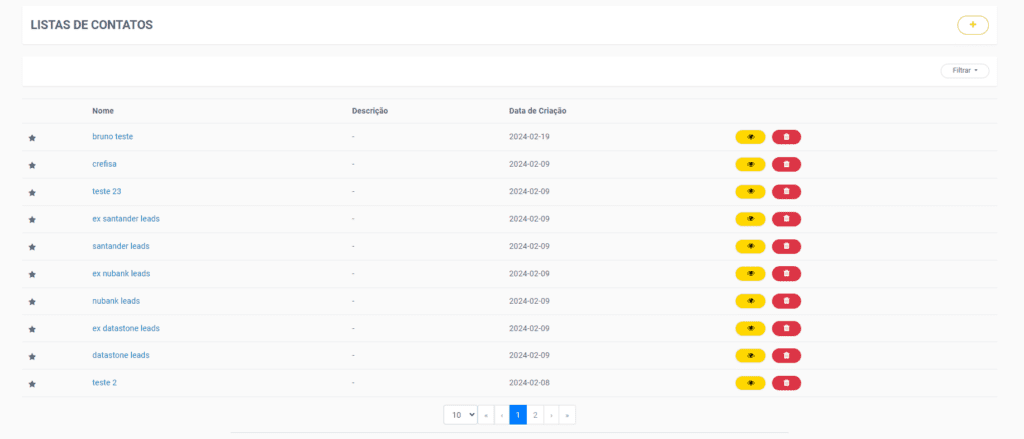The height and width of the screenshot is (439, 1024).
Task: Delete the ex santander leads list
Action: [x=786, y=219]
